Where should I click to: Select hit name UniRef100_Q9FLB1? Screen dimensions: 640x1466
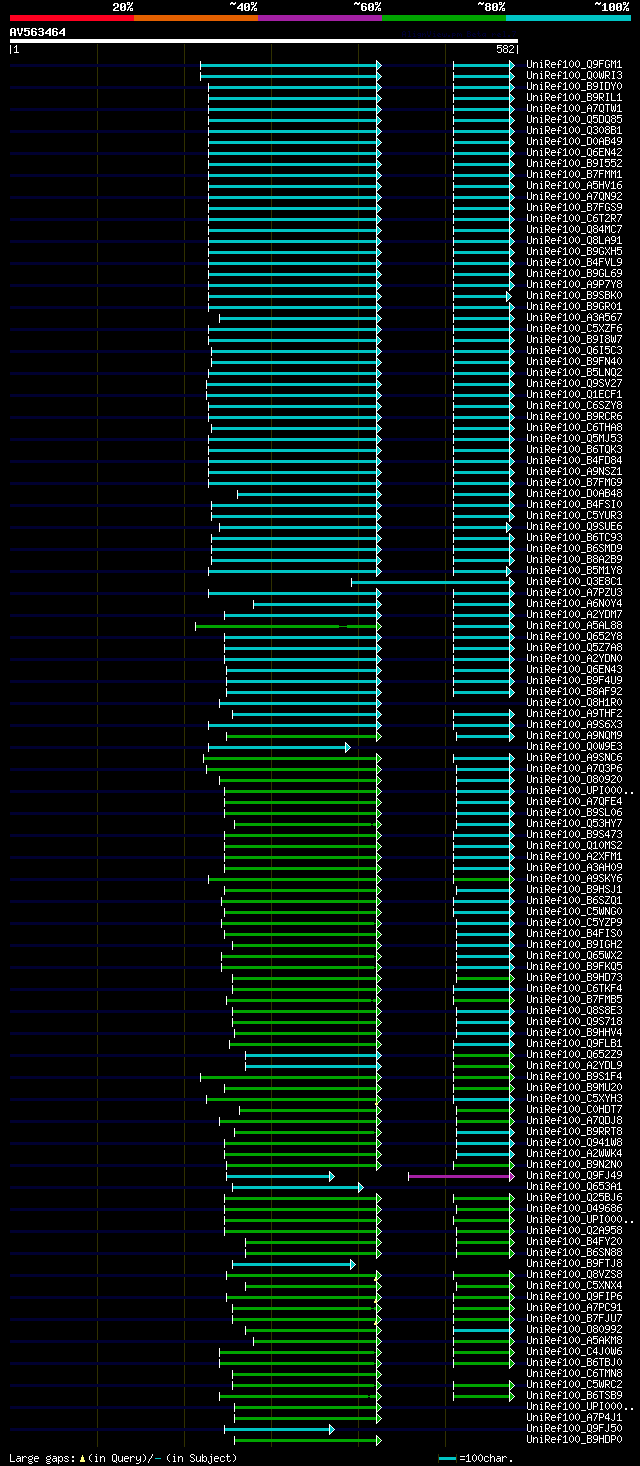(x=574, y=1044)
